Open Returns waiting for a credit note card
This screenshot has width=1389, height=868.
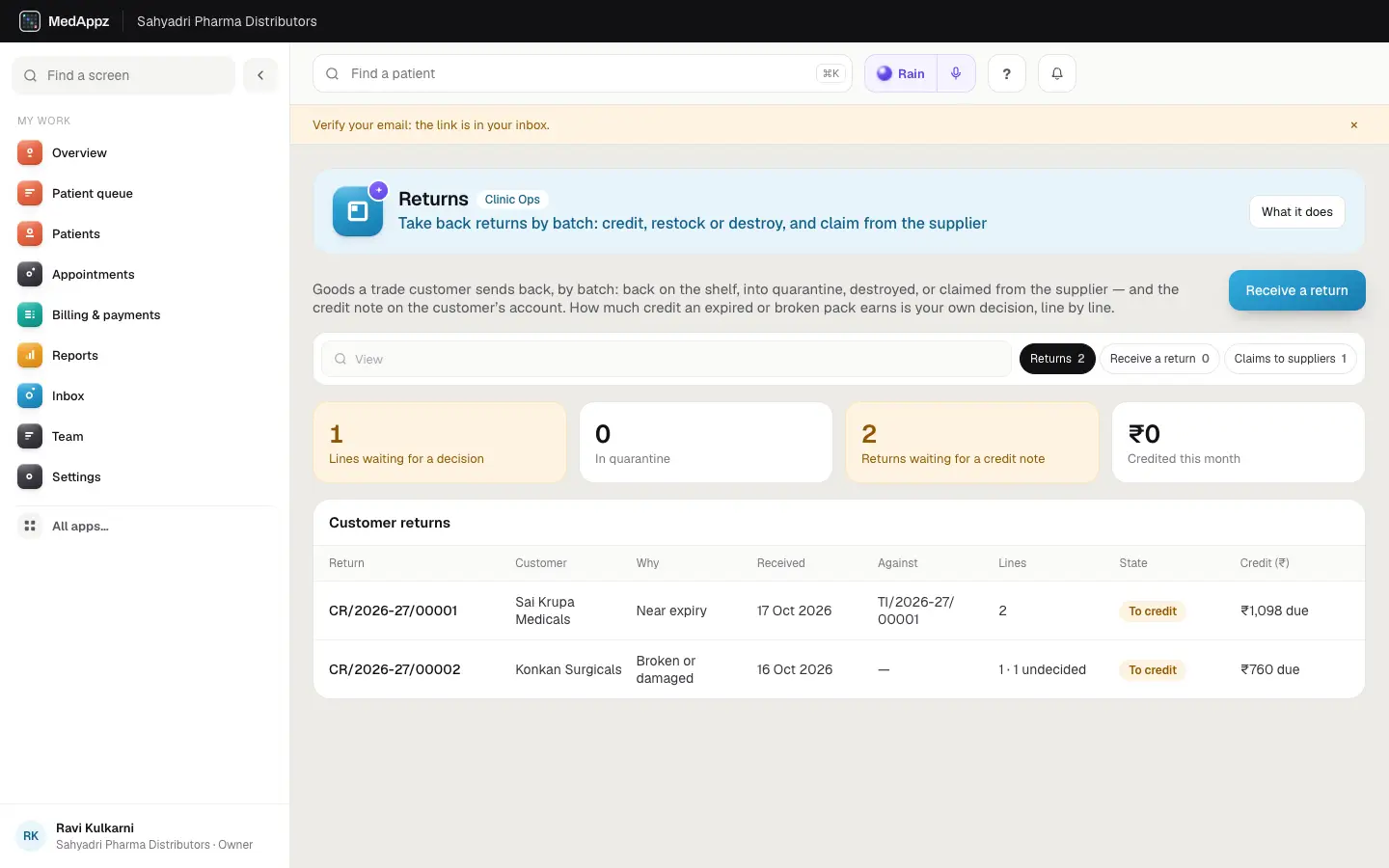pos(972,443)
